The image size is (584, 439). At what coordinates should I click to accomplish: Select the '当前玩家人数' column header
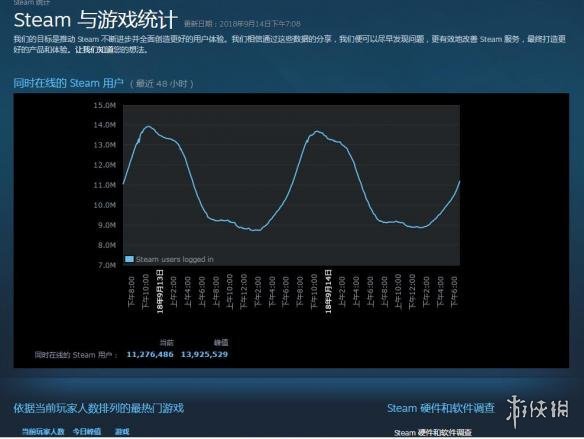43,432
